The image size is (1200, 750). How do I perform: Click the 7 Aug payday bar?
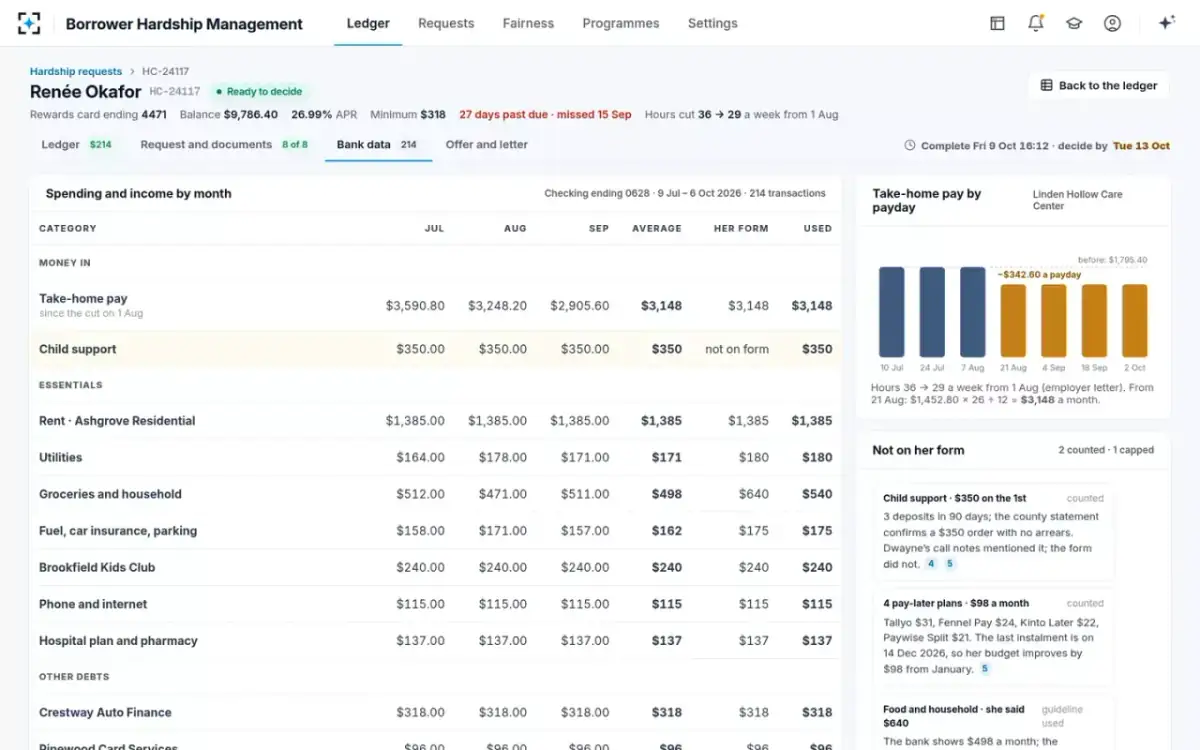click(x=973, y=312)
